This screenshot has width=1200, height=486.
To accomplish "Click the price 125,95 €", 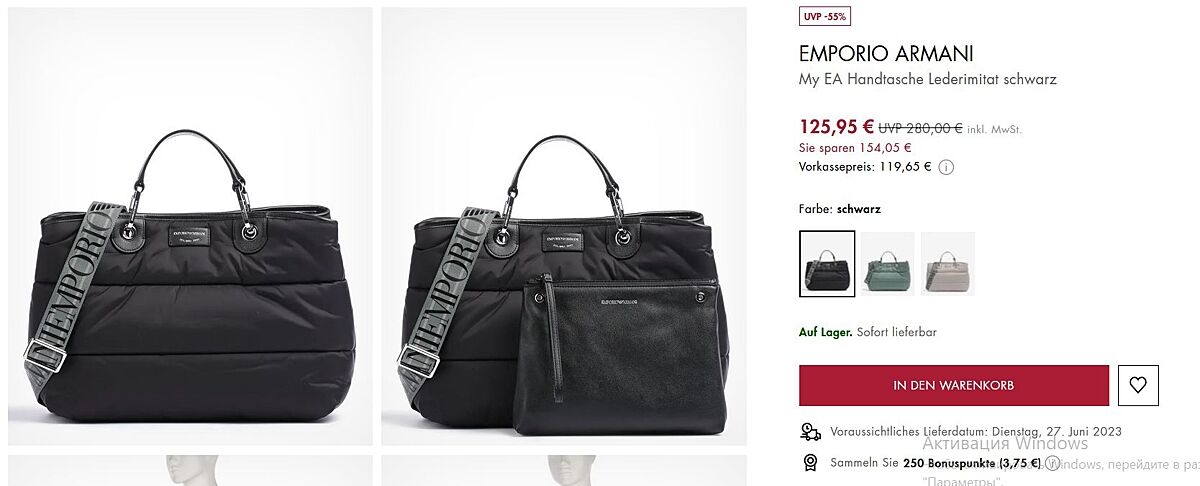I will point(837,127).
